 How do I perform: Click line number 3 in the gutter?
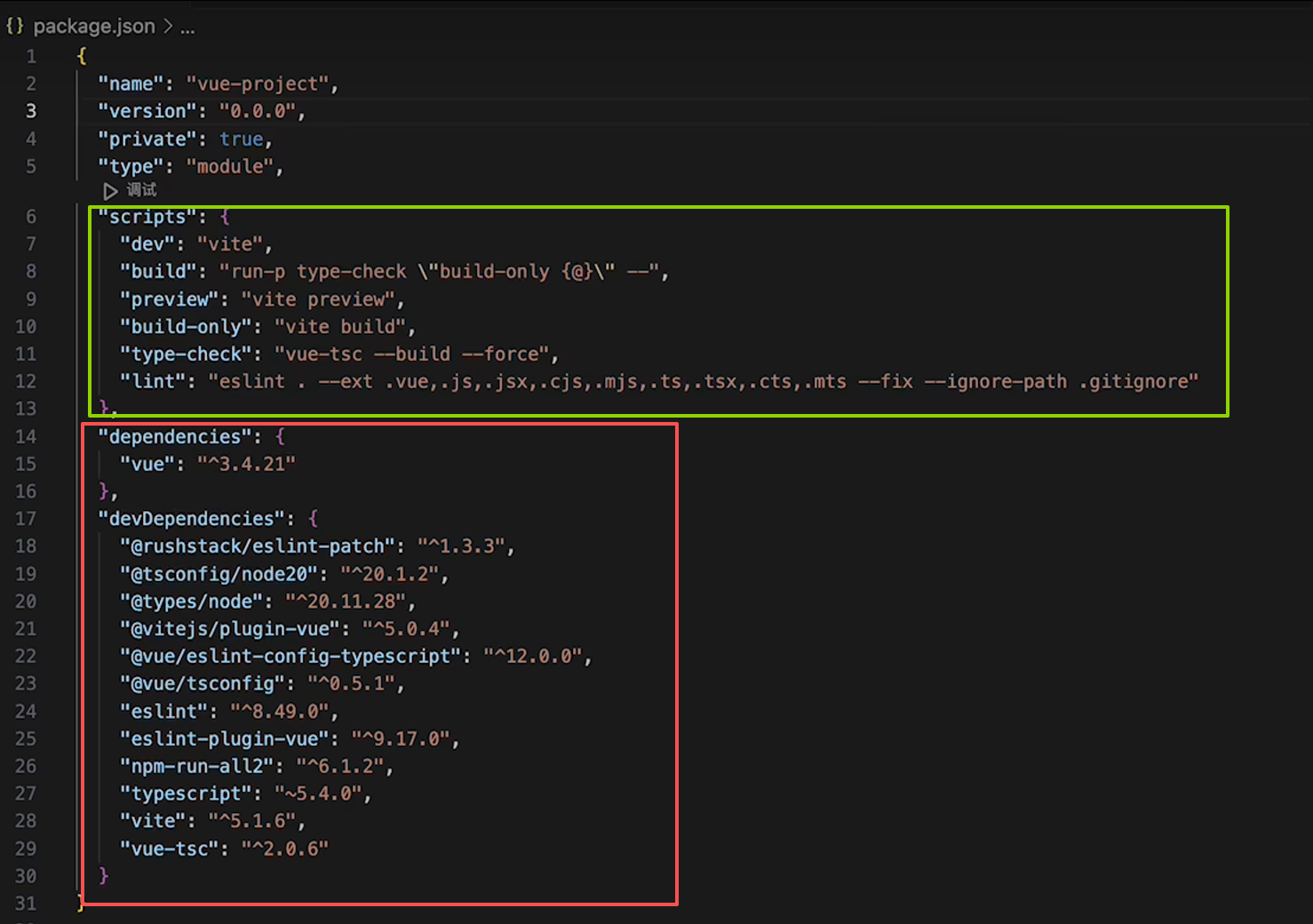31,111
